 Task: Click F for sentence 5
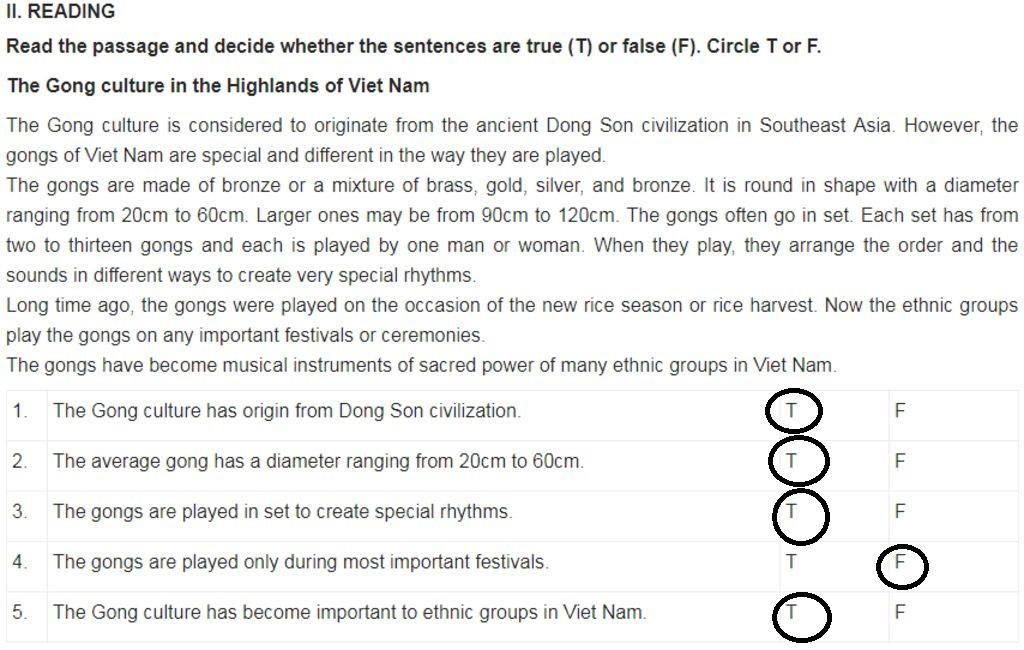click(x=899, y=611)
